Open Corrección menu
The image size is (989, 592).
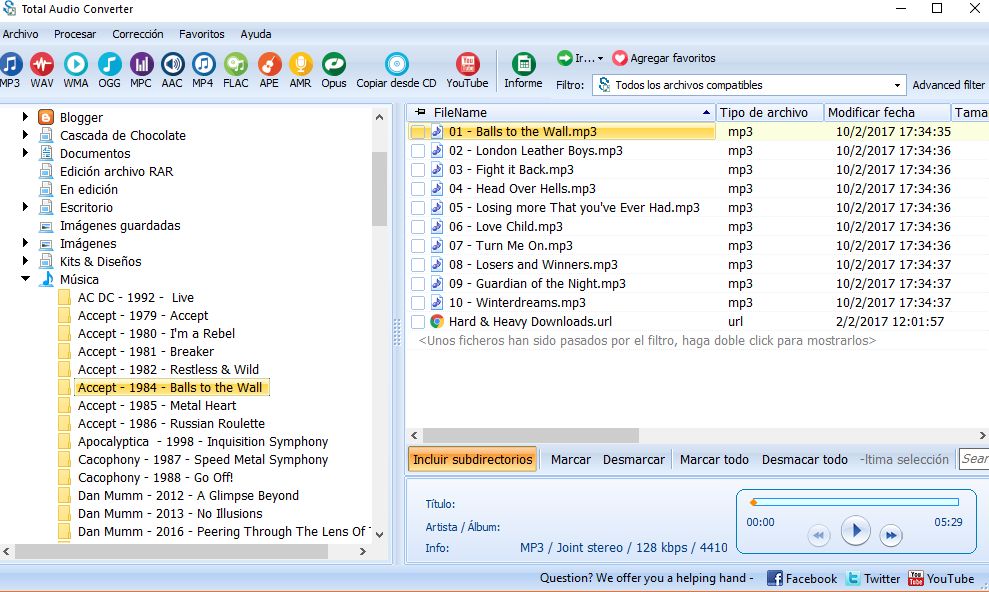(x=138, y=34)
